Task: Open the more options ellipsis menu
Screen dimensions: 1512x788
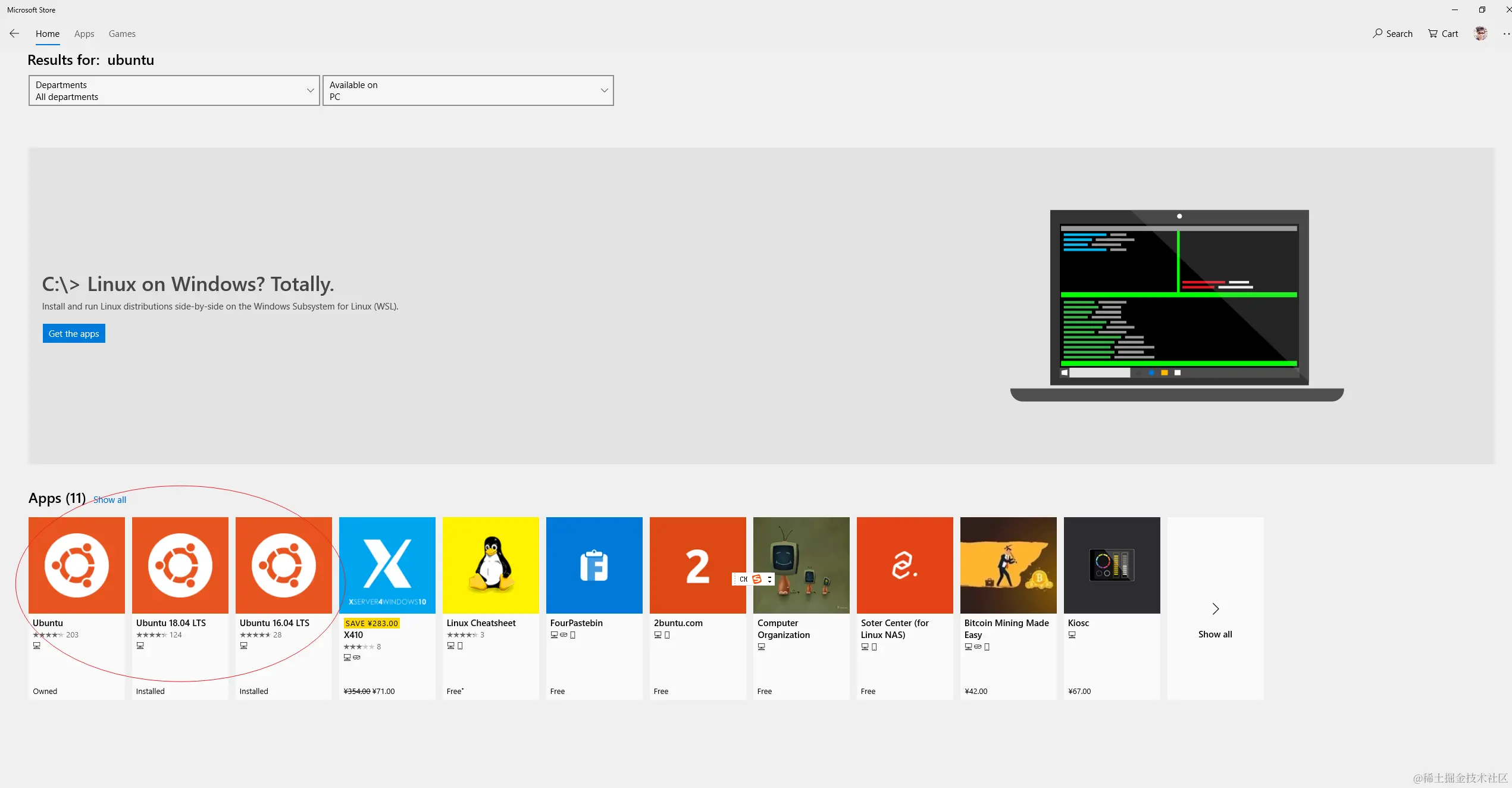Action: click(x=1506, y=33)
